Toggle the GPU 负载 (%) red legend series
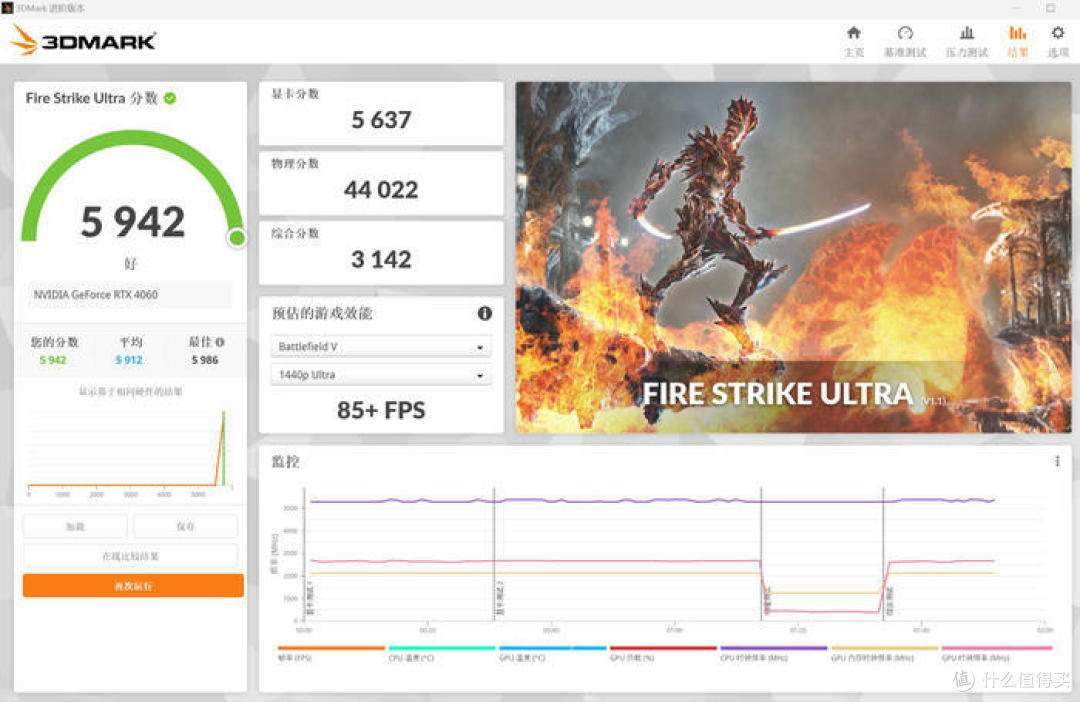The height and width of the screenshot is (702, 1080). (663, 653)
